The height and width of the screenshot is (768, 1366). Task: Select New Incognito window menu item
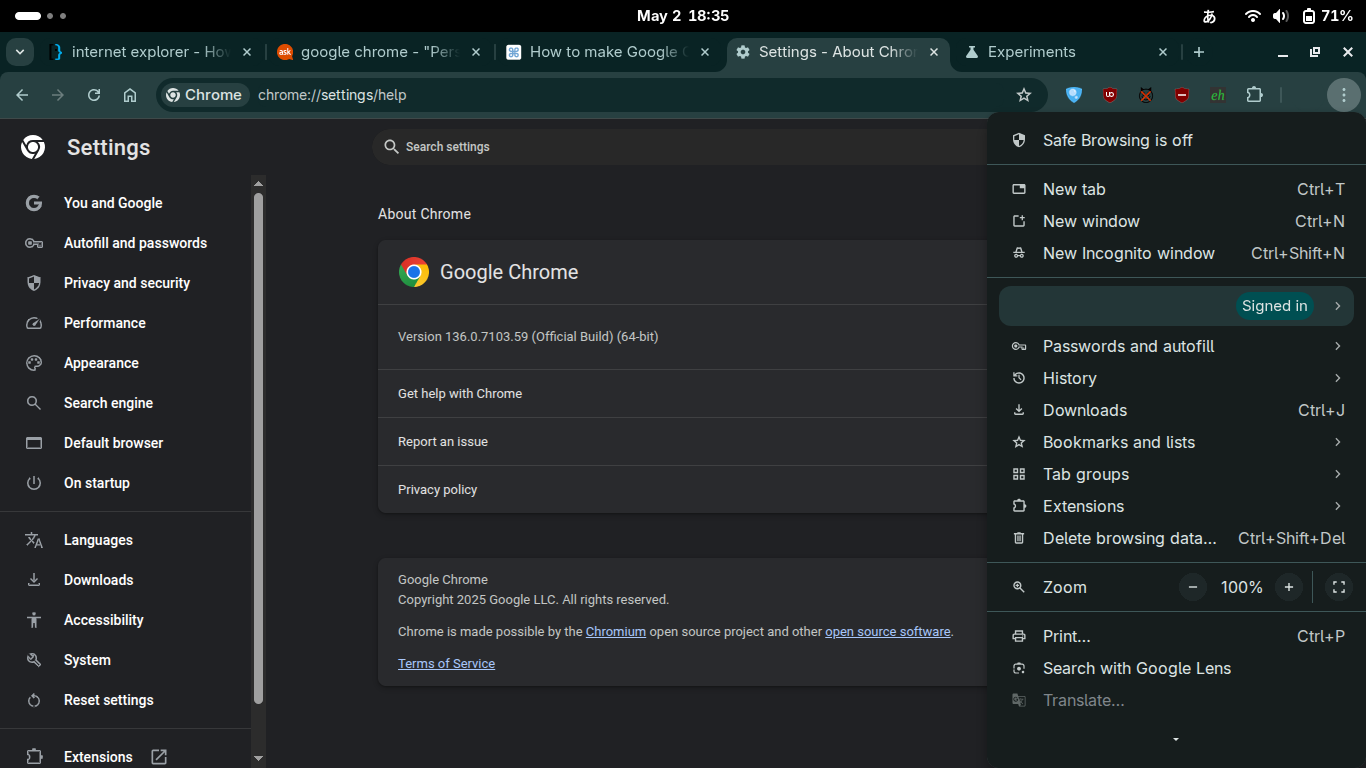tap(1176, 253)
